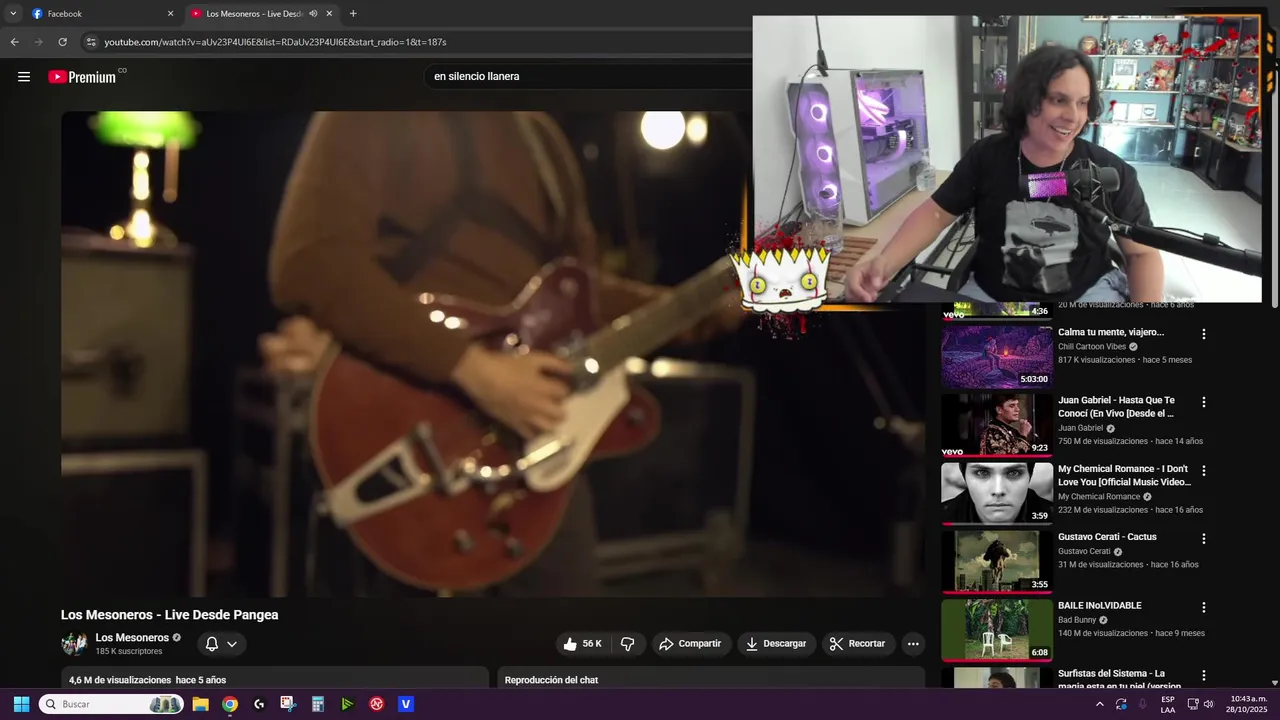This screenshot has width=1280, height=720.
Task: Open File Explorer from taskbar
Action: click(x=200, y=704)
